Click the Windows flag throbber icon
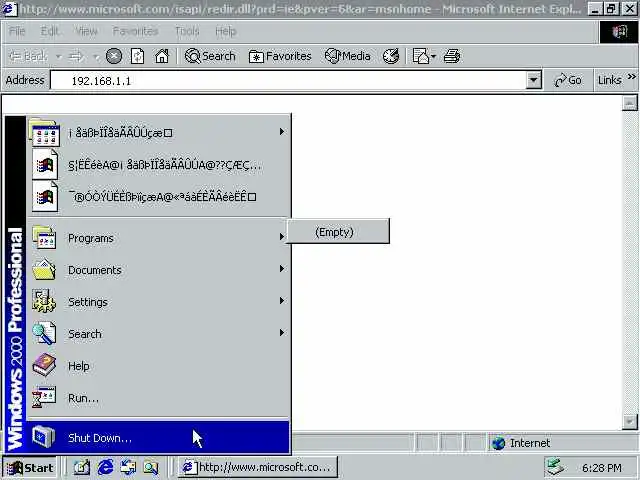Image resolution: width=640 pixels, height=480 pixels. 619,31
